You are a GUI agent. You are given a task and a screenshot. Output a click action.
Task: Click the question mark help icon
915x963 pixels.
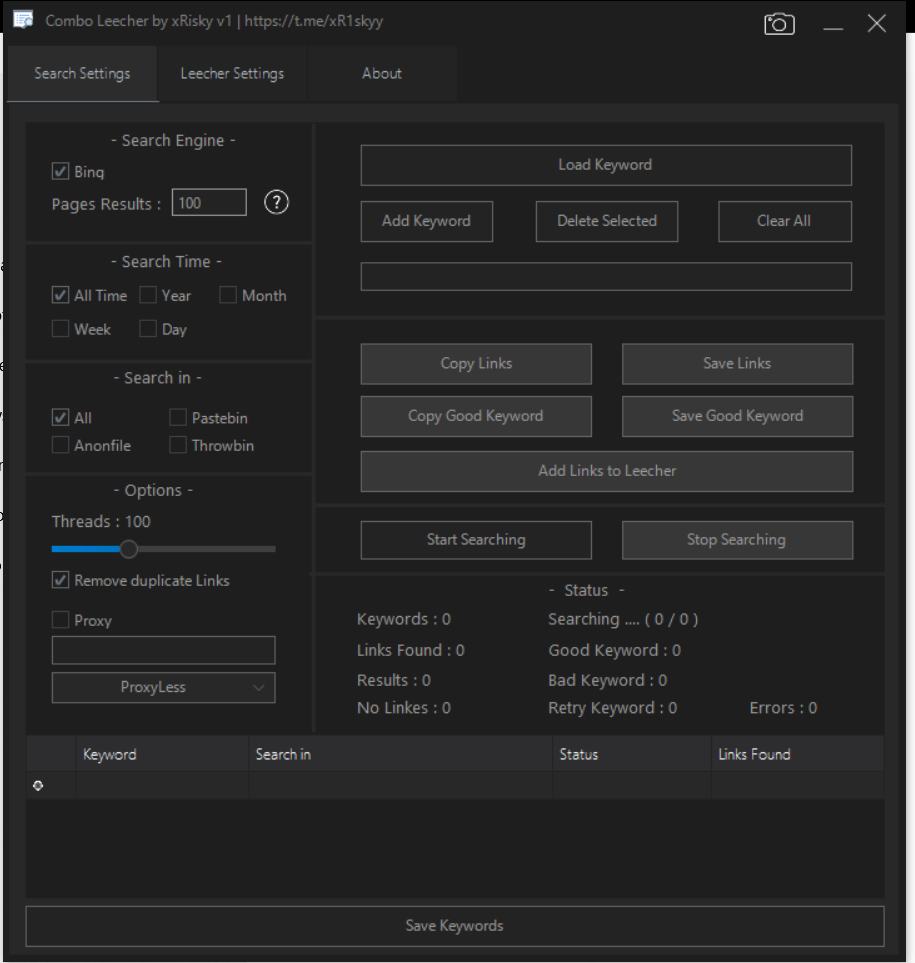tap(277, 202)
